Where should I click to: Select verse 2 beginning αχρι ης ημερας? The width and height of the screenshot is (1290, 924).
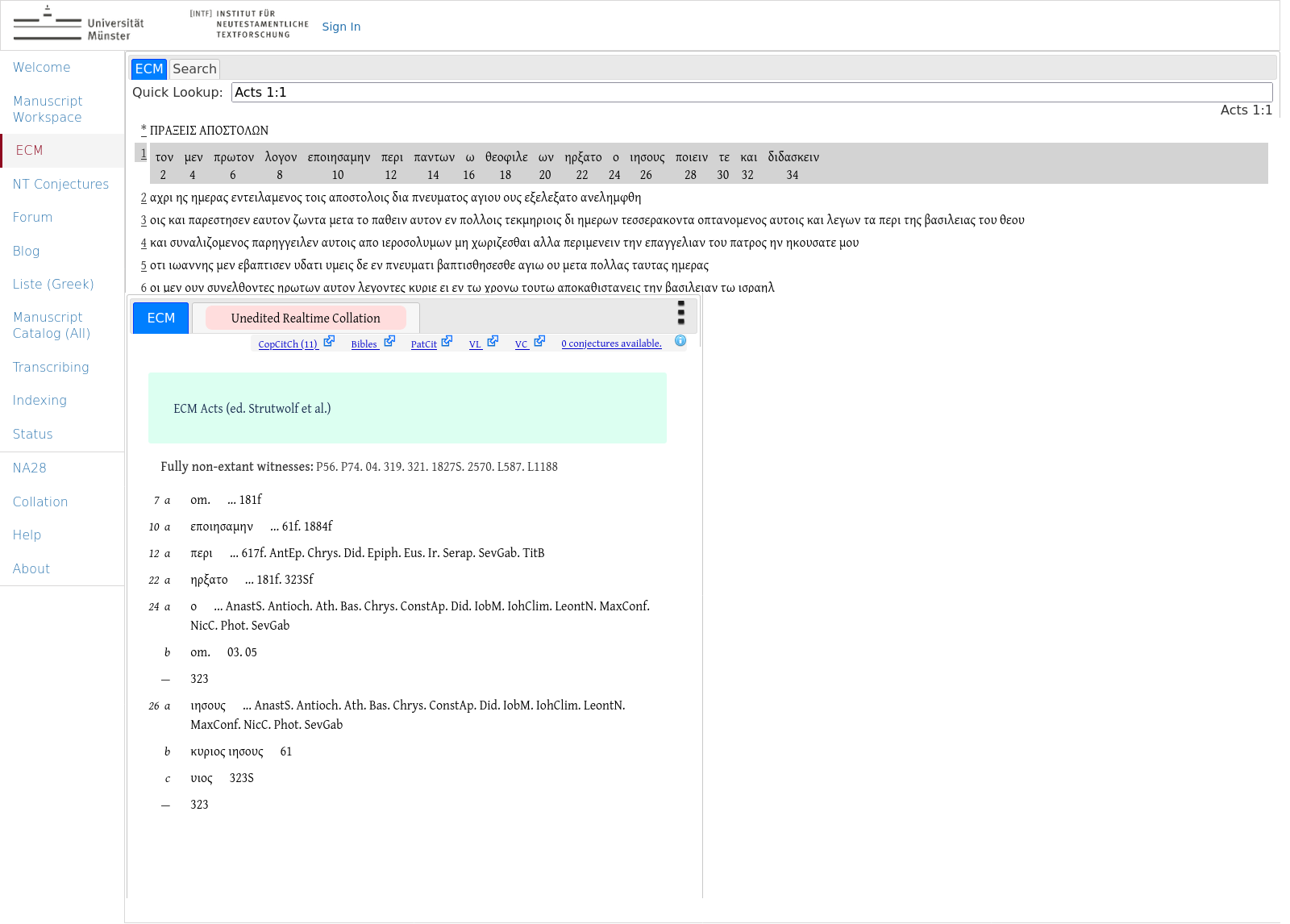pyautogui.click(x=395, y=198)
